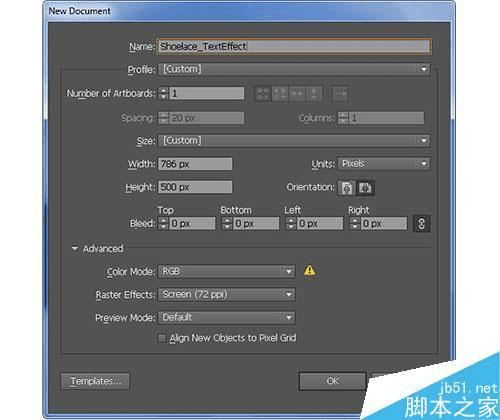Enable Align New Objects to Pixel Grid
The height and width of the screenshot is (420, 500).
(162, 338)
